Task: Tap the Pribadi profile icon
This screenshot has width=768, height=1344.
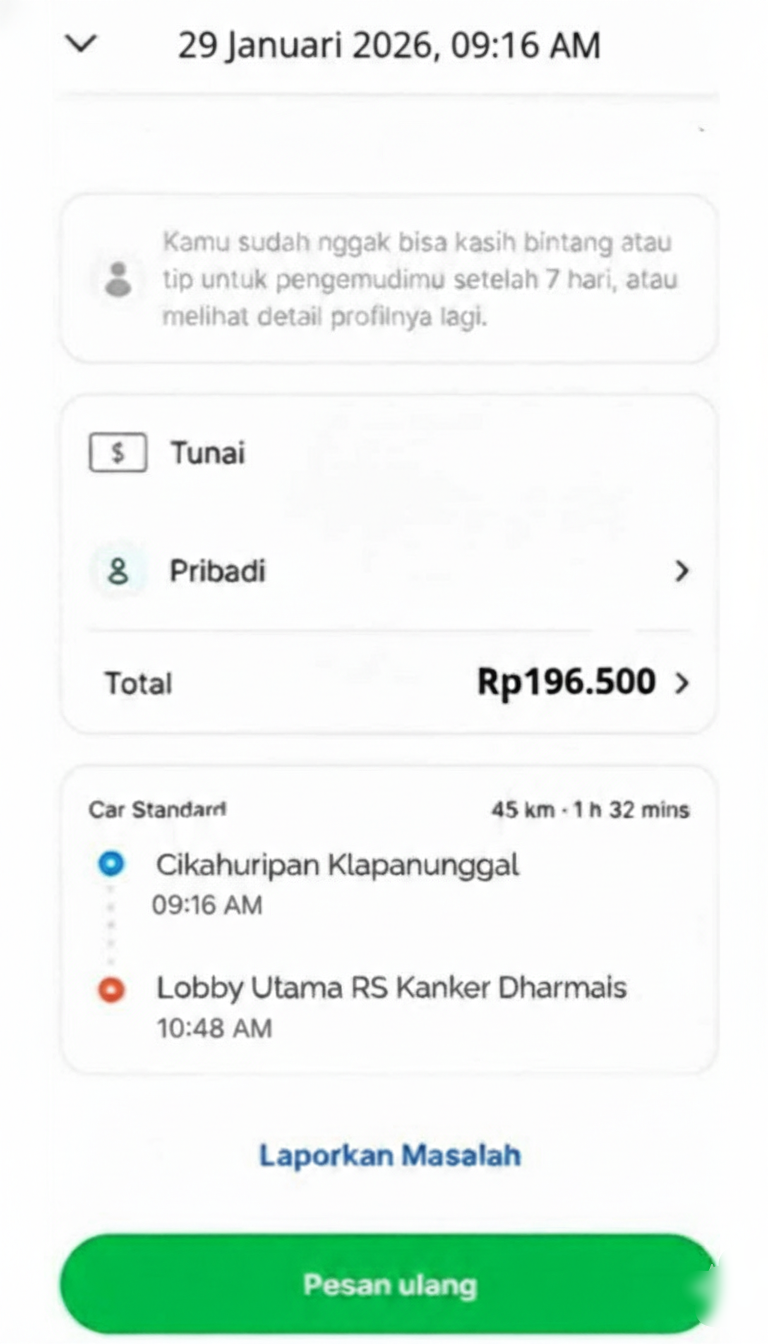Action: [118, 572]
